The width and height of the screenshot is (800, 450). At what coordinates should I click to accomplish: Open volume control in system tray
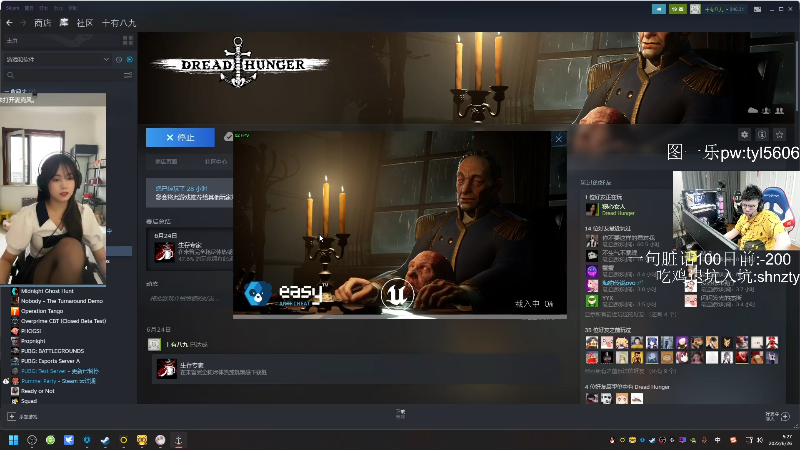(759, 440)
